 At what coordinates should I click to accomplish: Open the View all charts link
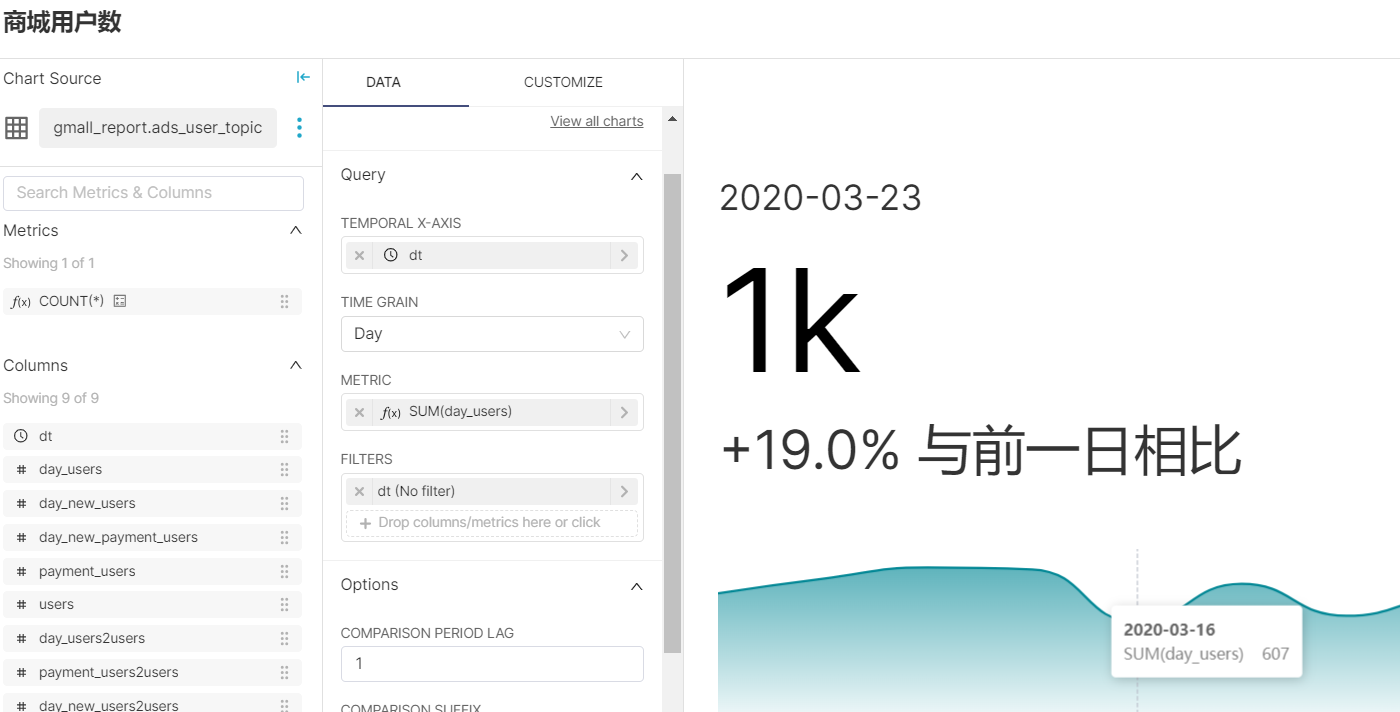(597, 121)
